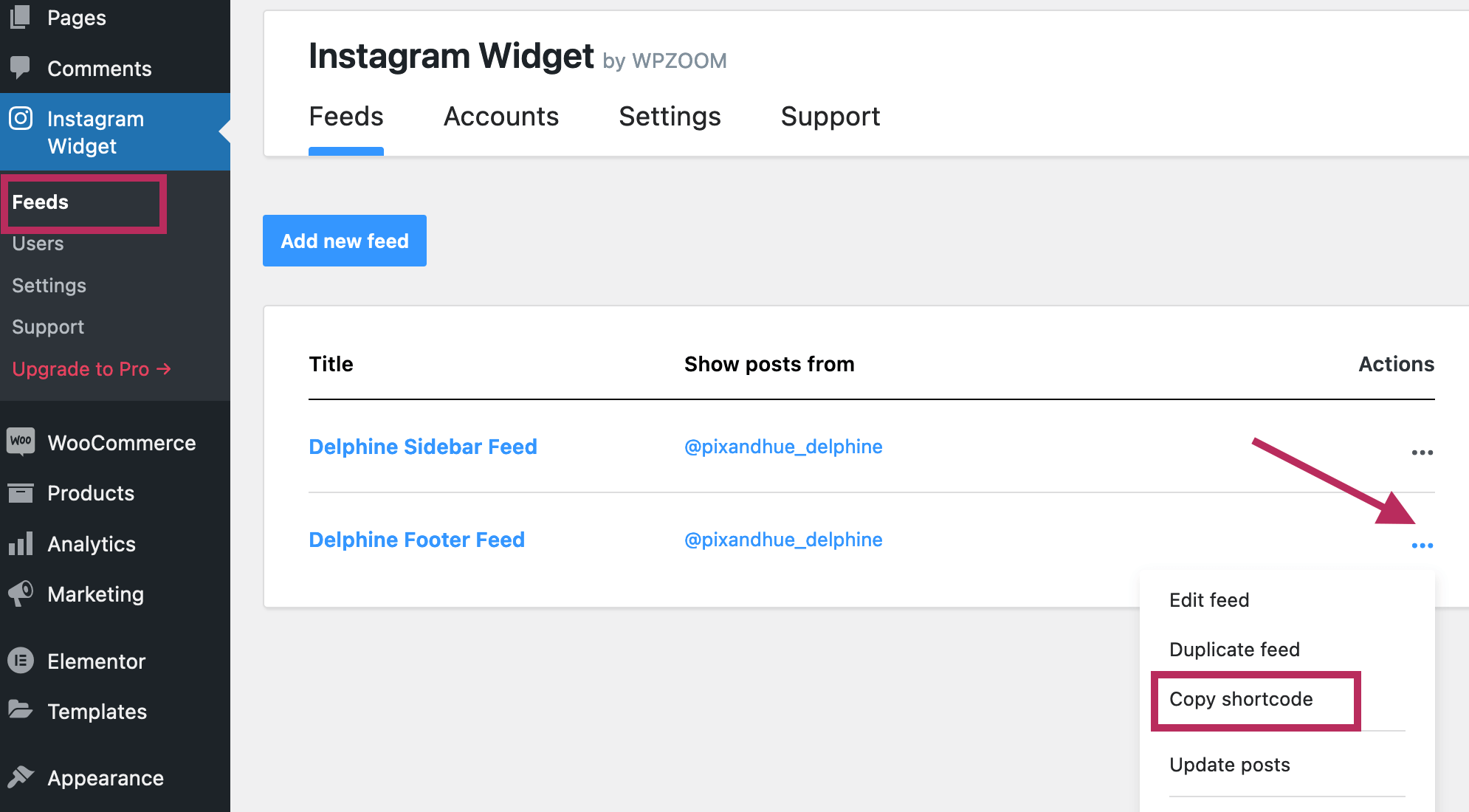The width and height of the screenshot is (1469, 812).
Task: Open the Settings tab in header
Action: [670, 117]
